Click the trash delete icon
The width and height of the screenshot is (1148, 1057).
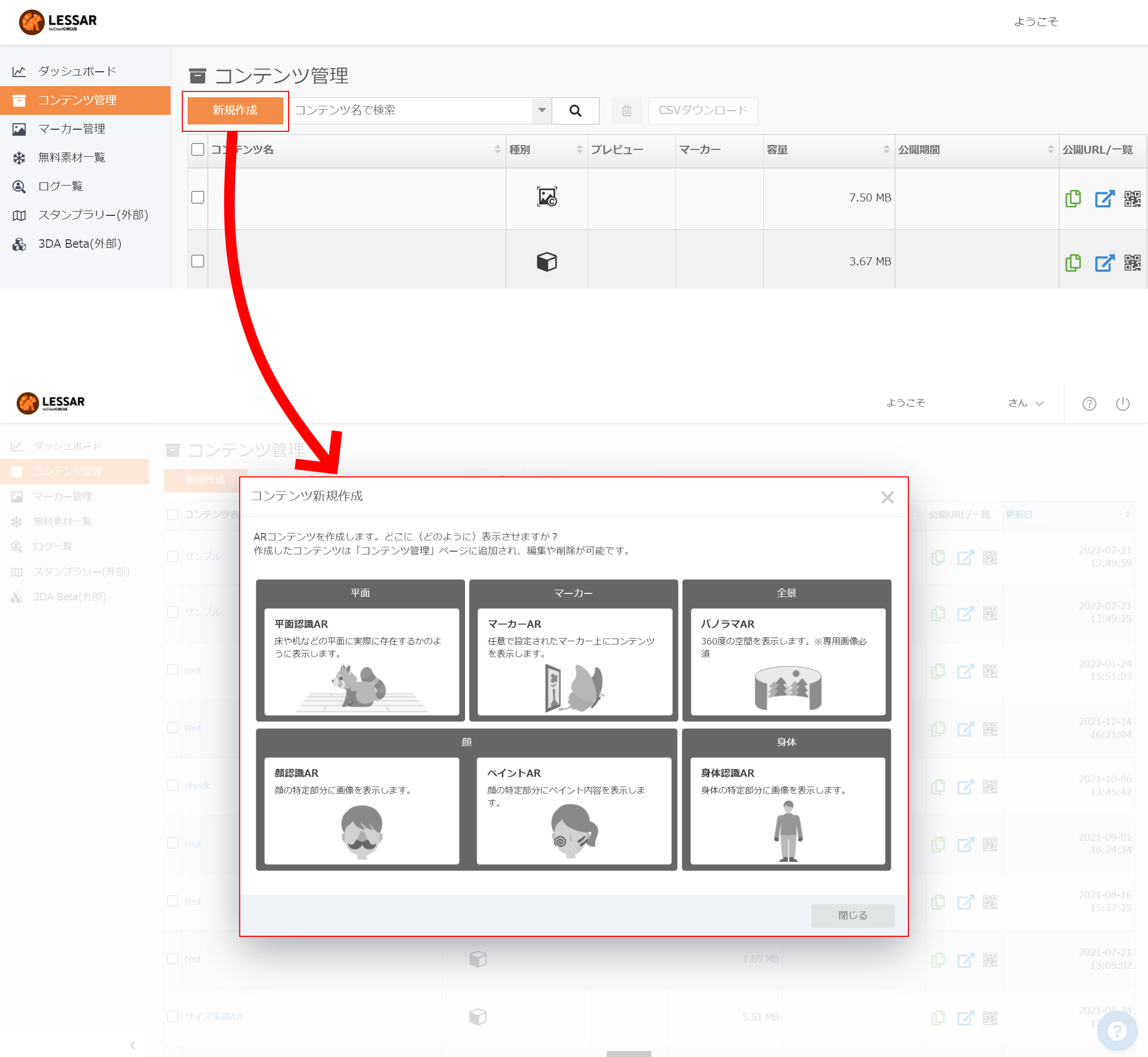coord(627,111)
